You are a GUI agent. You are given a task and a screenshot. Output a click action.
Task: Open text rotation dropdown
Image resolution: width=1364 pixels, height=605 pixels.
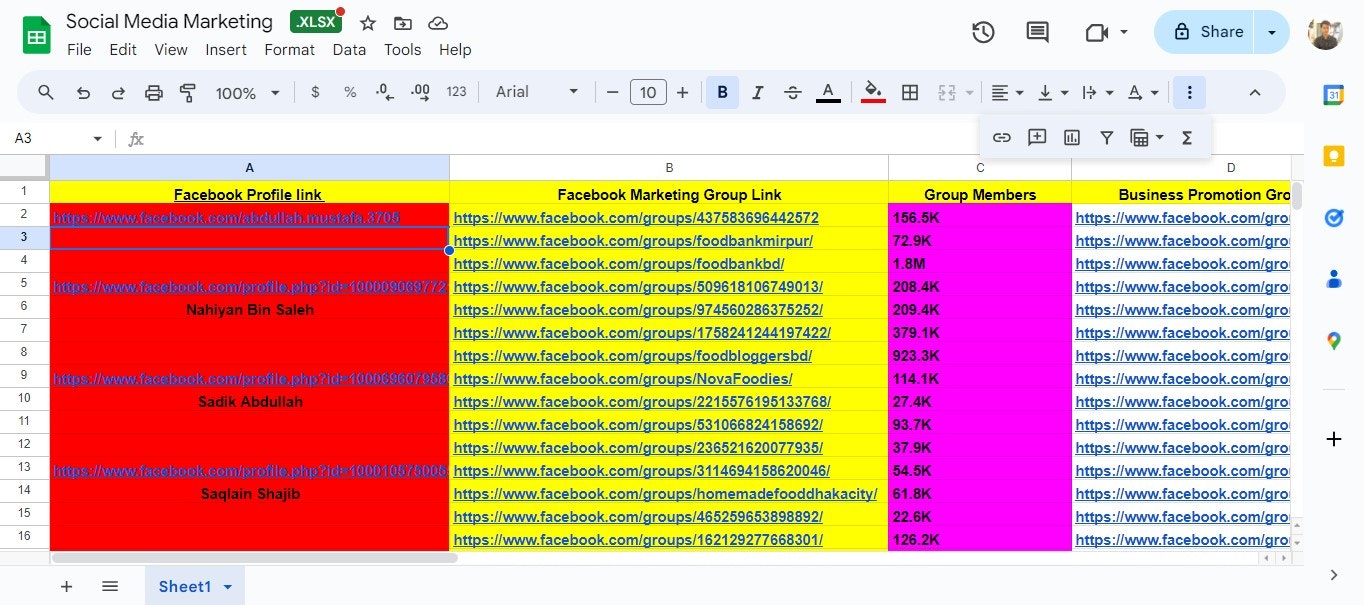point(1143,92)
